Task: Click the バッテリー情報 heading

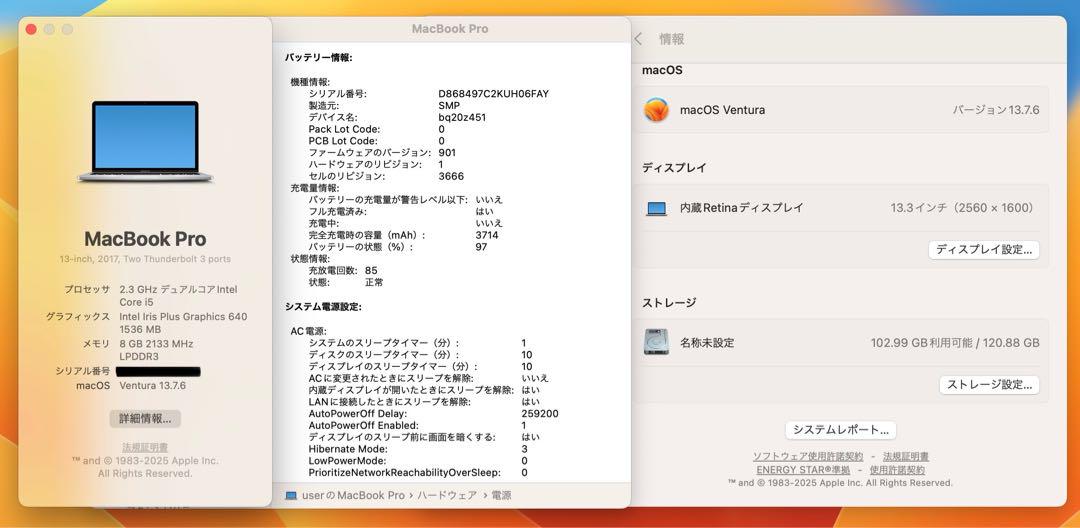Action: [318, 58]
